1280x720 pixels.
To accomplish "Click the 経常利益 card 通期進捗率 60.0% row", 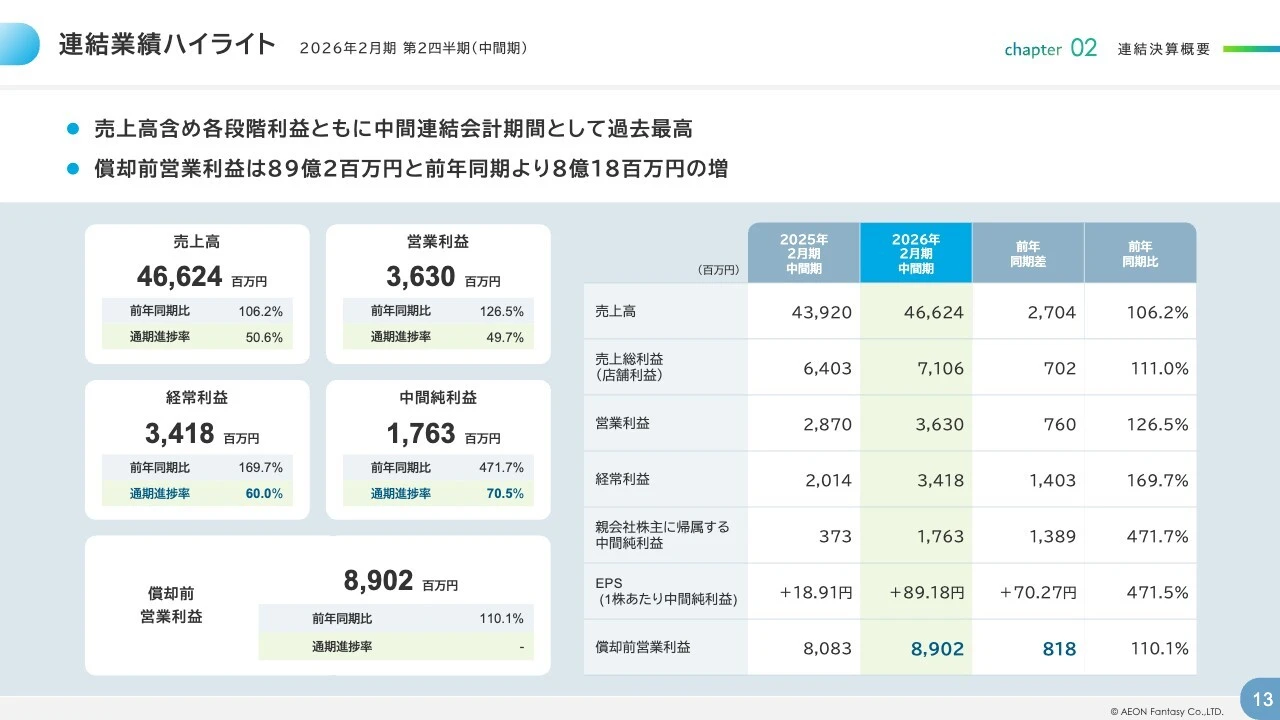I will (197, 493).
